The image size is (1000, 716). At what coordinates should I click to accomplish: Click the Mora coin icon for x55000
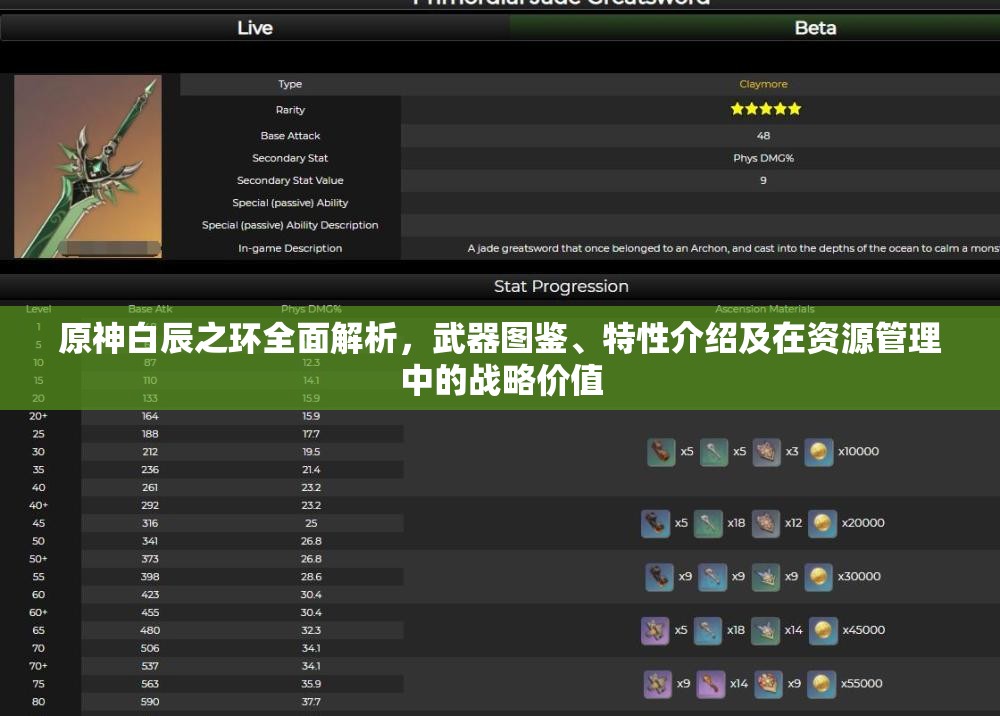coord(821,684)
